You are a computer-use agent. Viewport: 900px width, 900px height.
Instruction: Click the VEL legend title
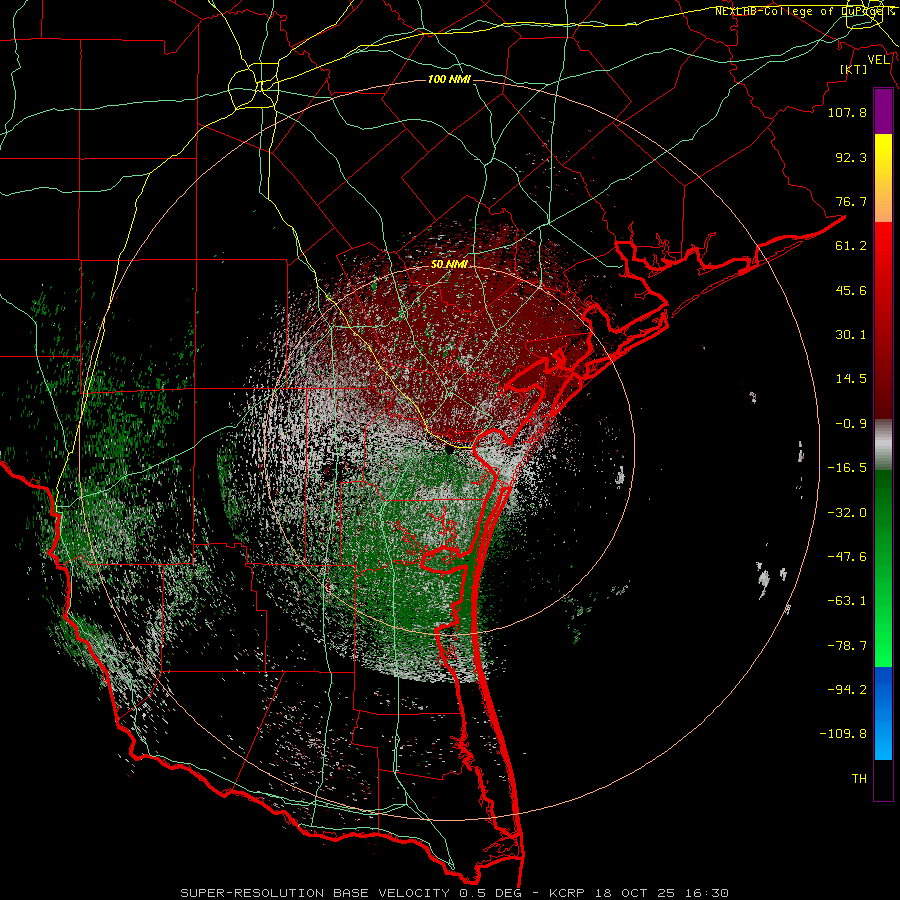coord(878,60)
